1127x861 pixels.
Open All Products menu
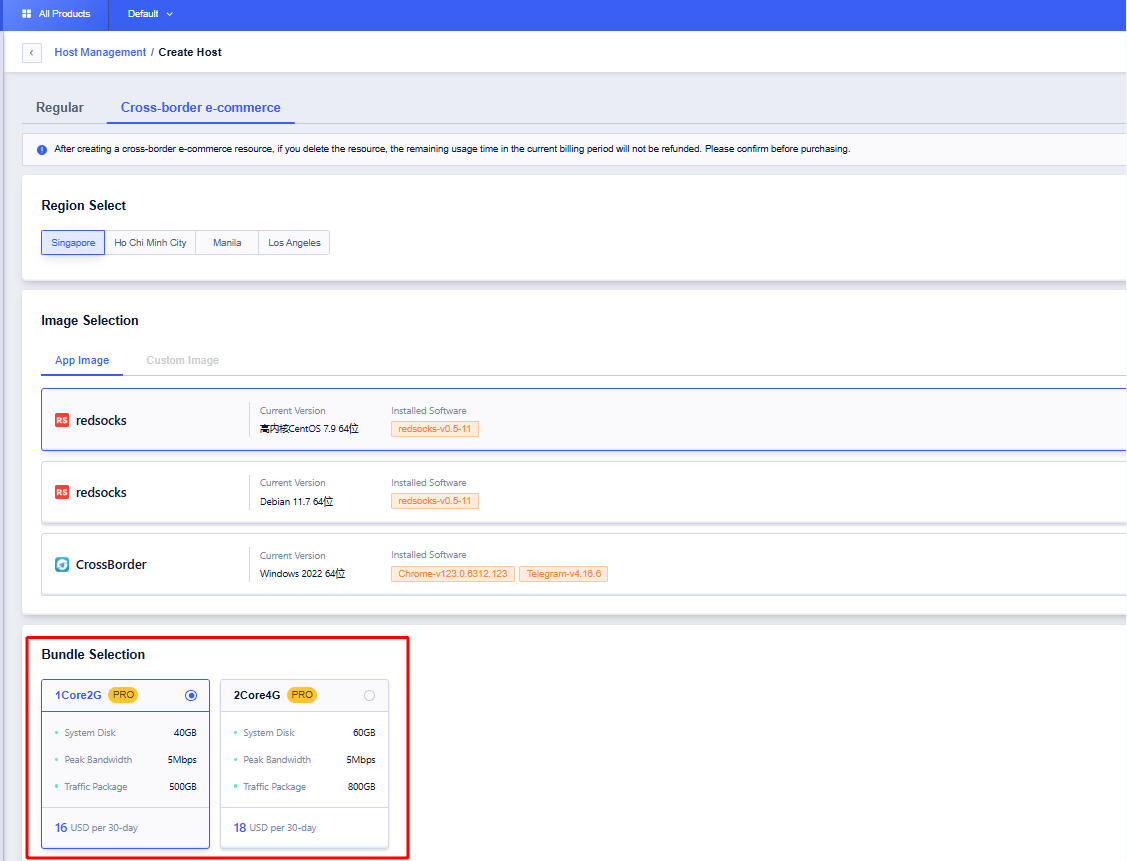tap(56, 14)
